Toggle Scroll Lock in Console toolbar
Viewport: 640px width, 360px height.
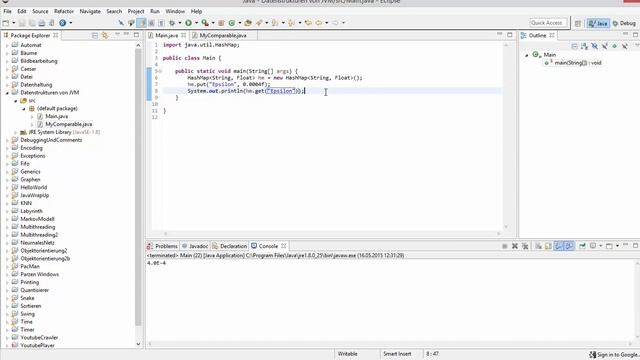(x=548, y=246)
